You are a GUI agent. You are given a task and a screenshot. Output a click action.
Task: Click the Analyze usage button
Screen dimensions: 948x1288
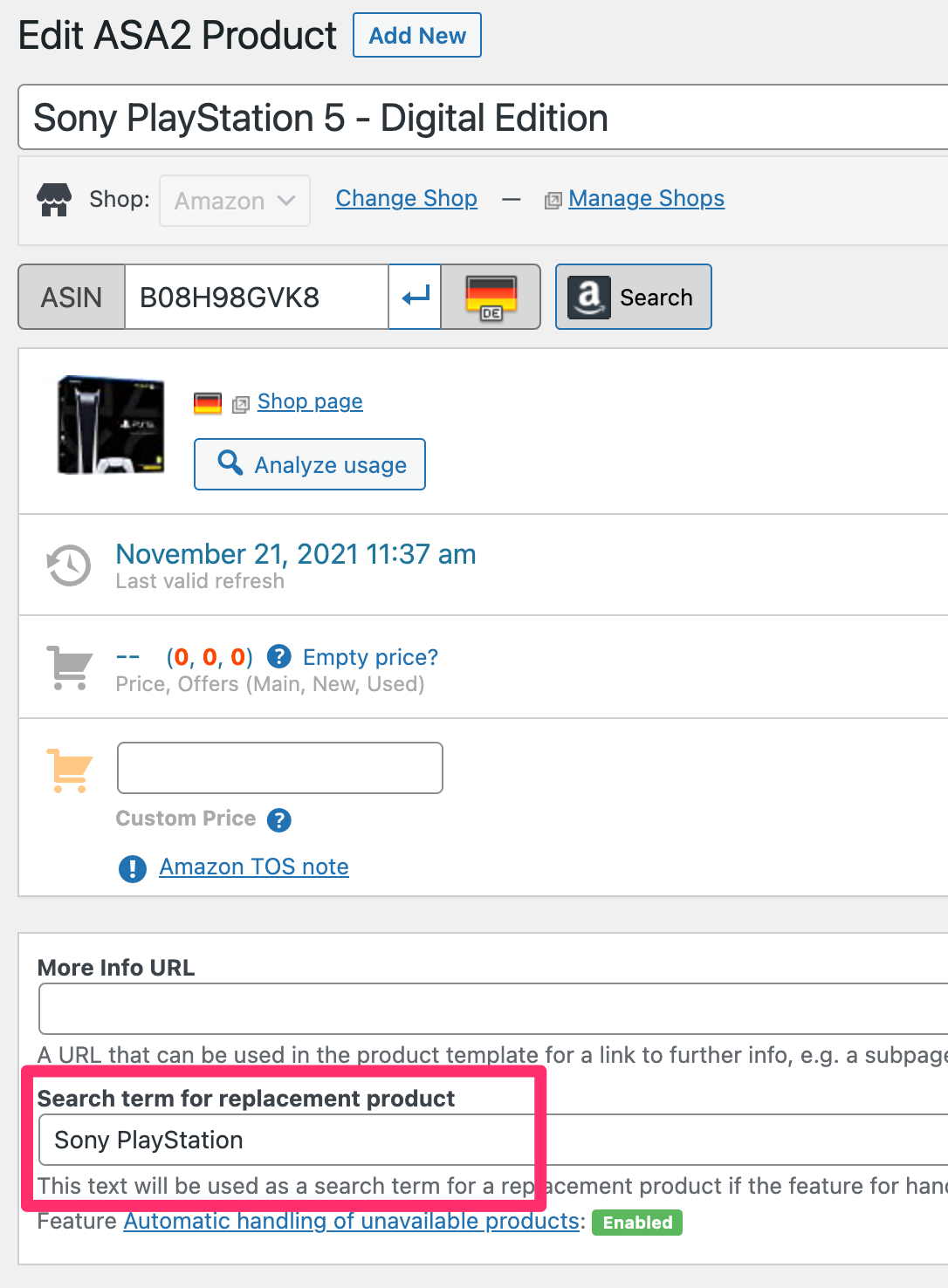coord(309,464)
